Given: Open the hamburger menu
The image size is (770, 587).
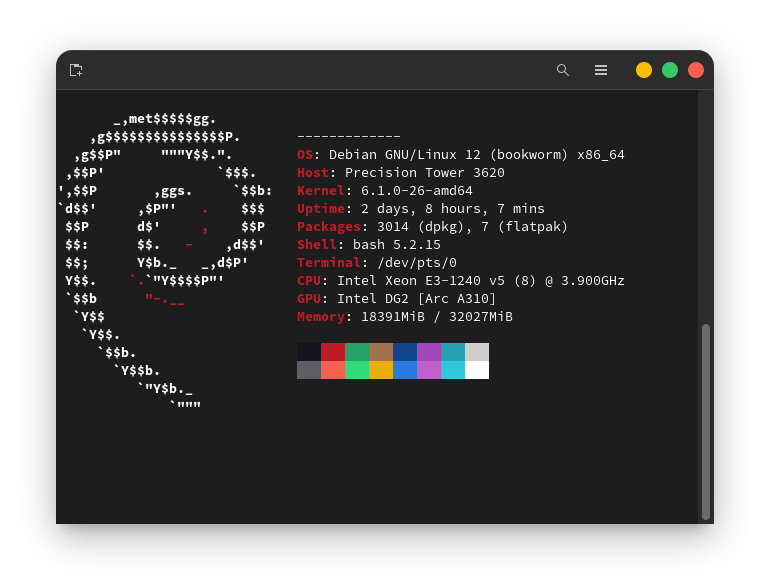Looking at the screenshot, I should [601, 70].
